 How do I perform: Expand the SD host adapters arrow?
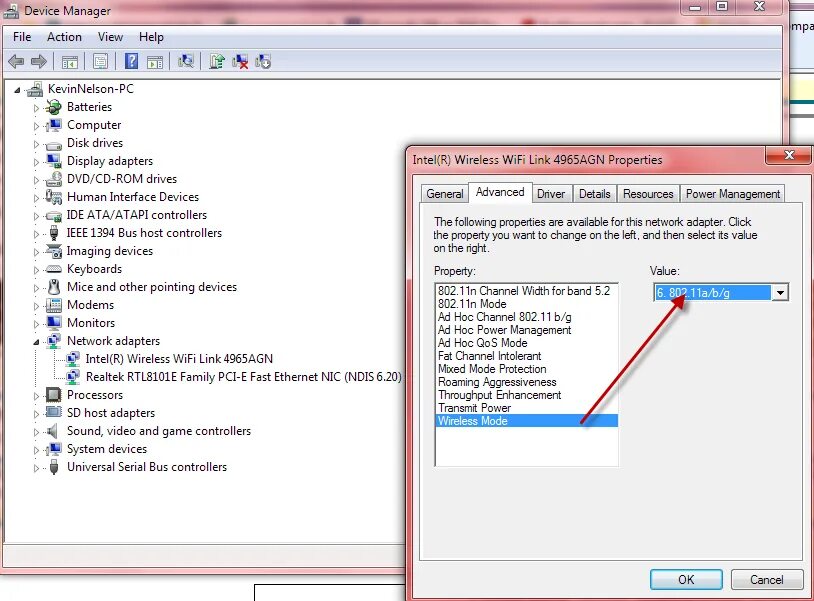tap(36, 414)
